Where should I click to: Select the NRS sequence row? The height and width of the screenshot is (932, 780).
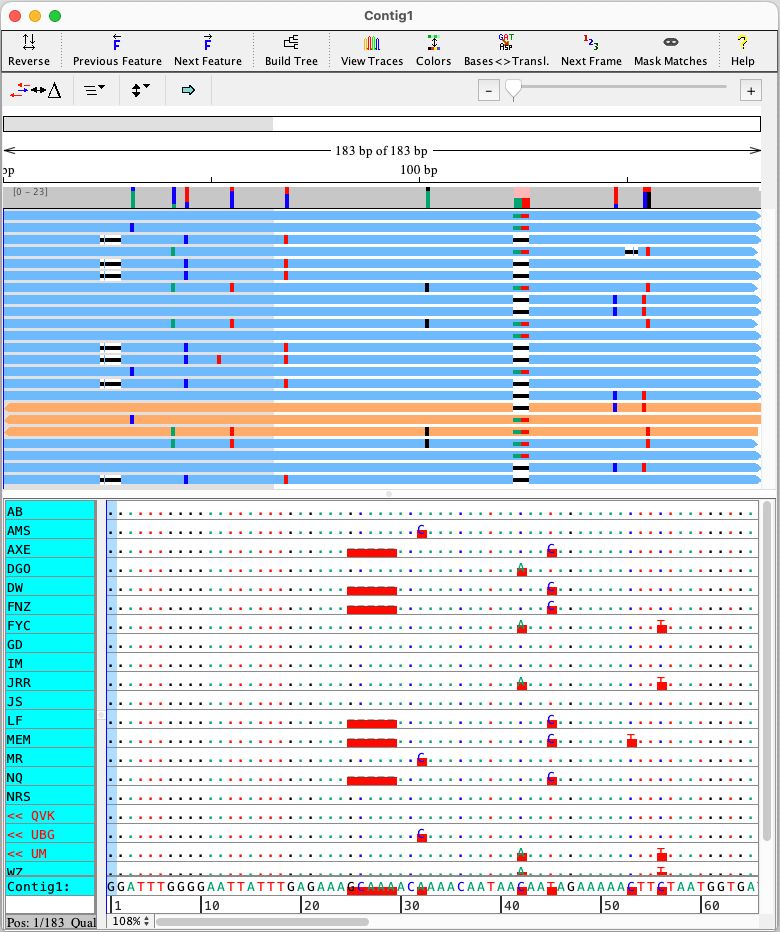pyautogui.click(x=50, y=796)
